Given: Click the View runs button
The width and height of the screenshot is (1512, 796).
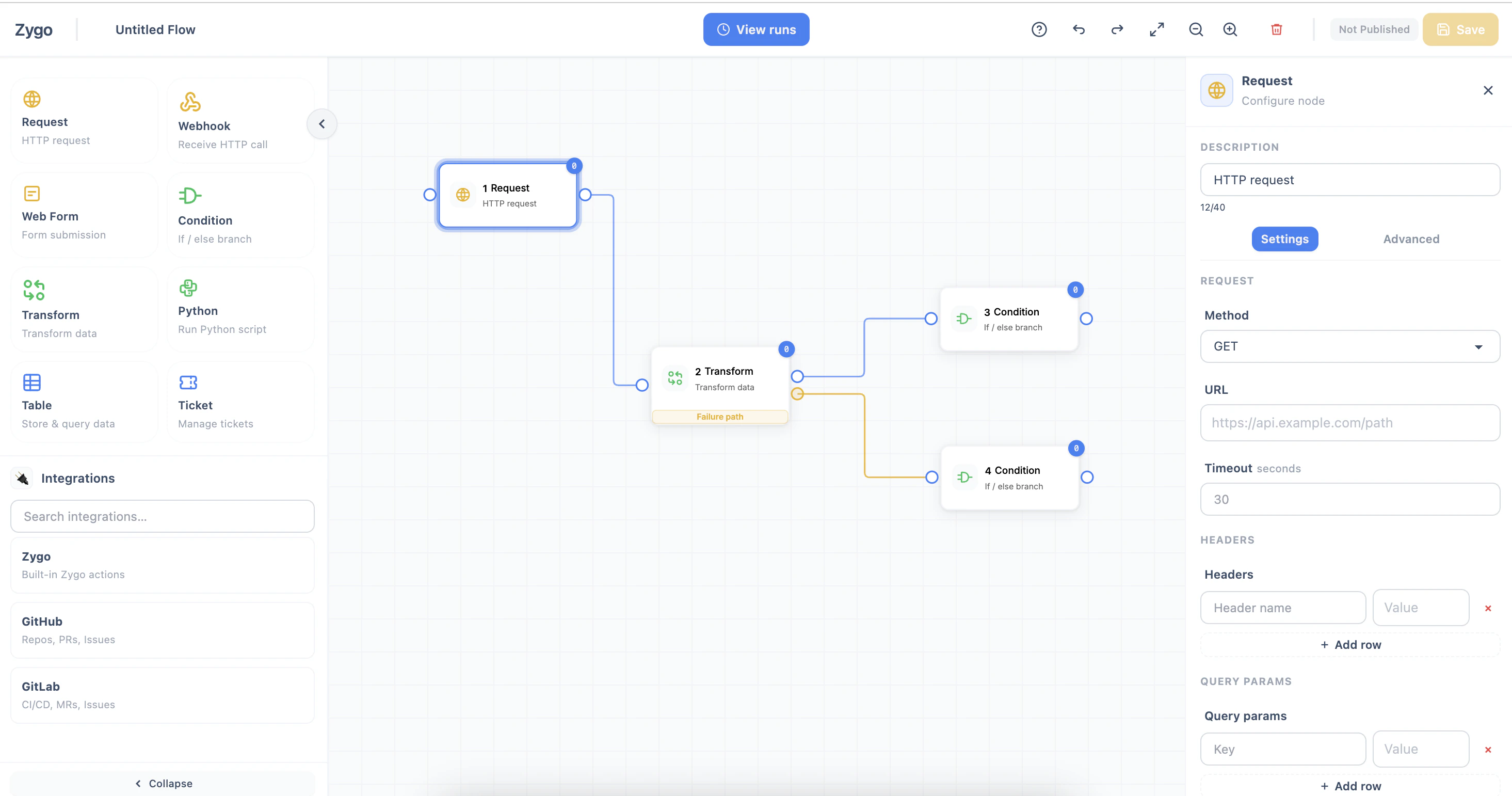Looking at the screenshot, I should [x=756, y=29].
